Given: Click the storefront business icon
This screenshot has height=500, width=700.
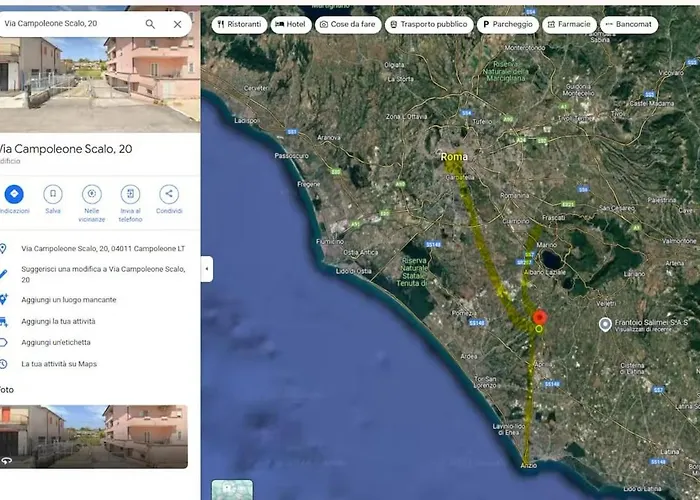Looking at the screenshot, I should [x=3, y=321].
